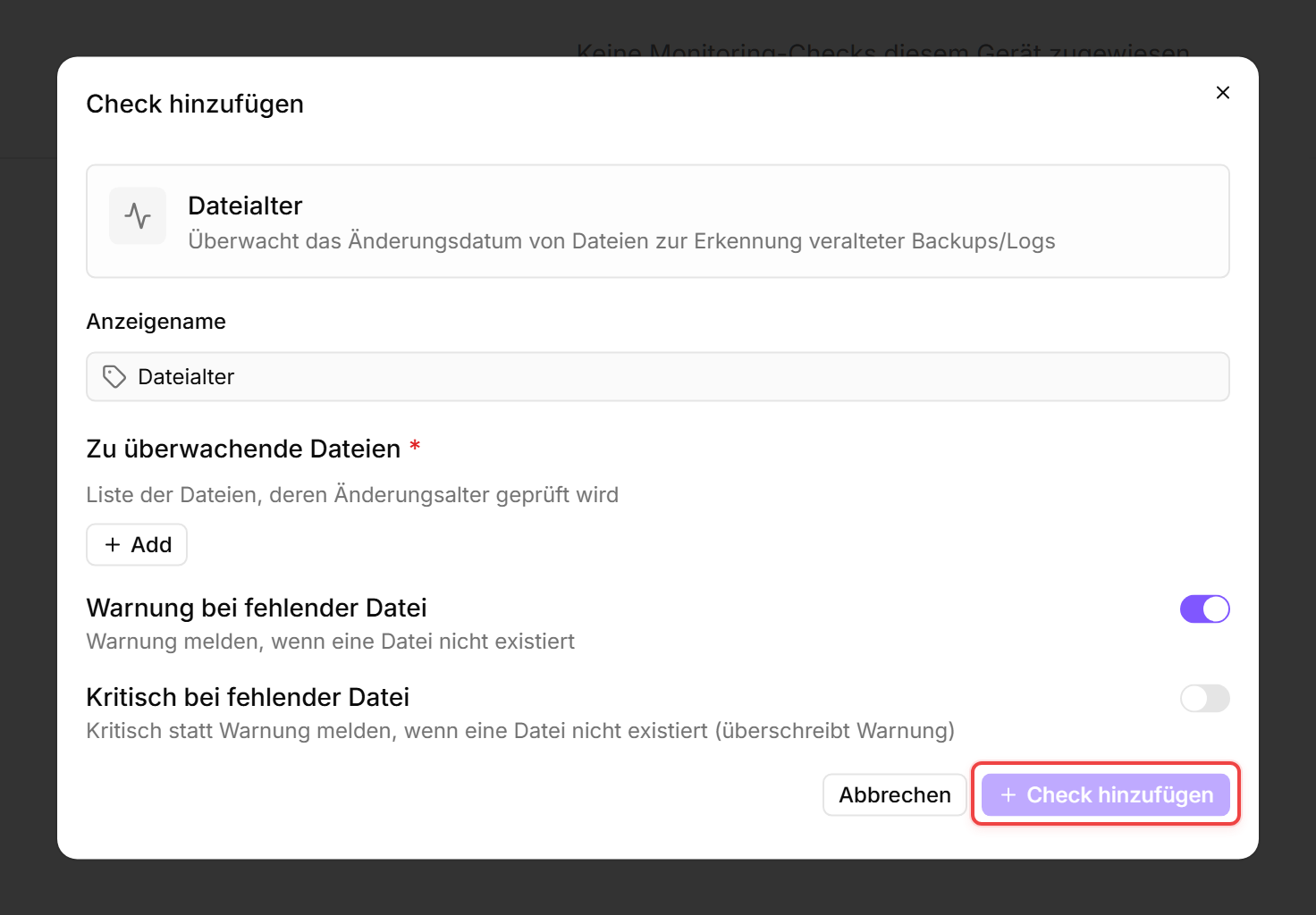Add a file to monitor
The image size is (1316, 915).
[137, 545]
